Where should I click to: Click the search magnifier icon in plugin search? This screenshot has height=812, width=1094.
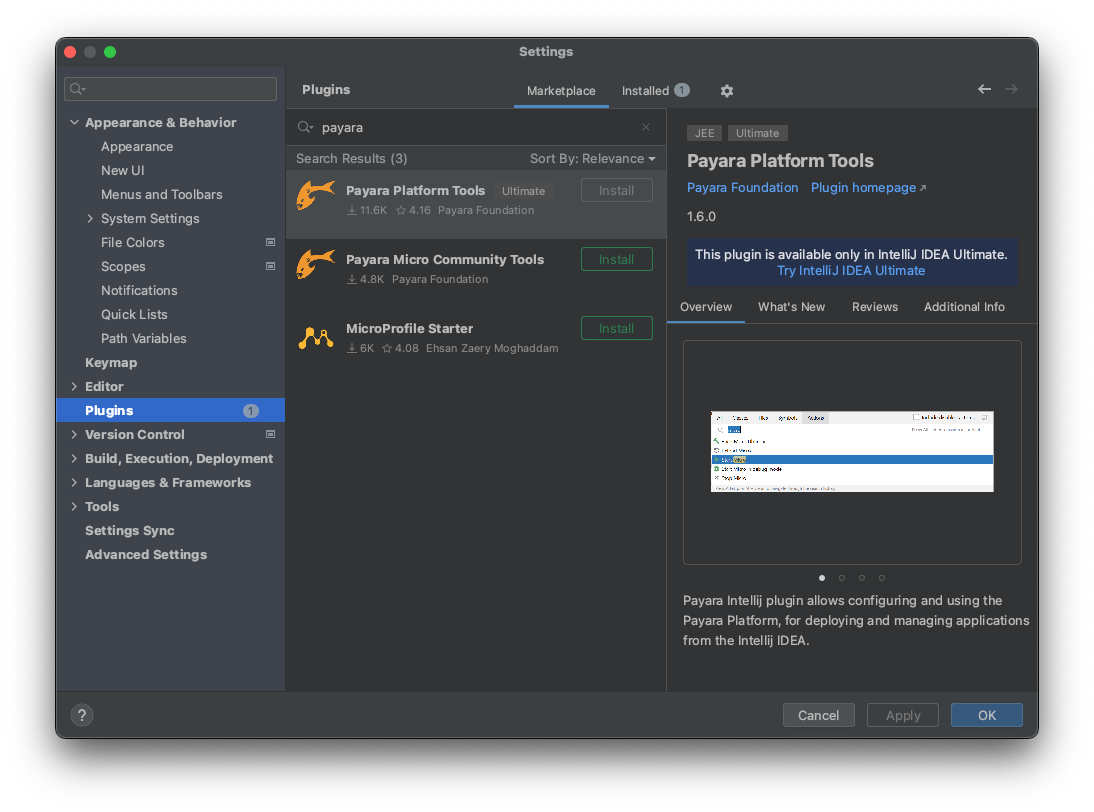click(306, 128)
